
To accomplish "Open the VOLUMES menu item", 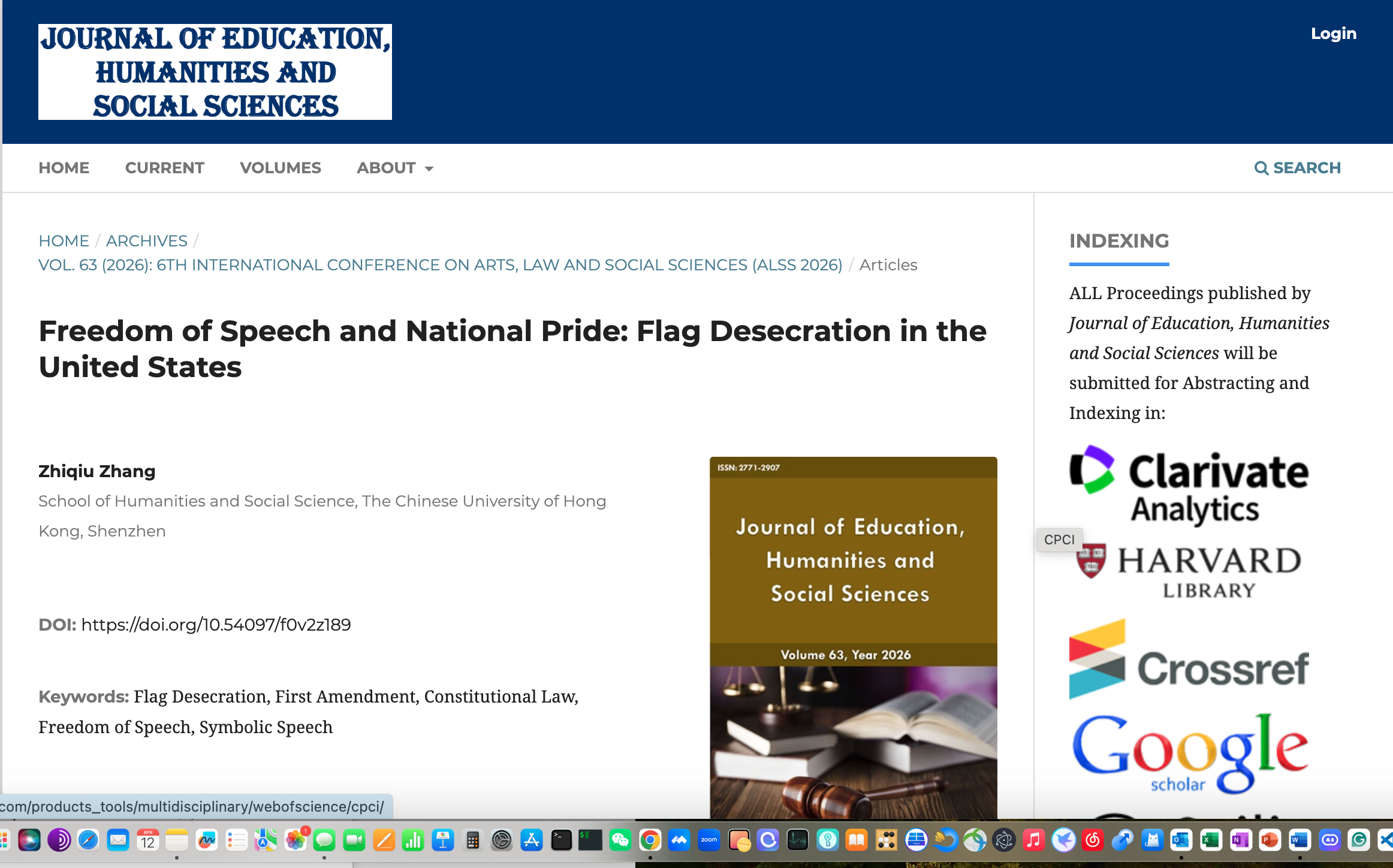I will pyautogui.click(x=281, y=168).
